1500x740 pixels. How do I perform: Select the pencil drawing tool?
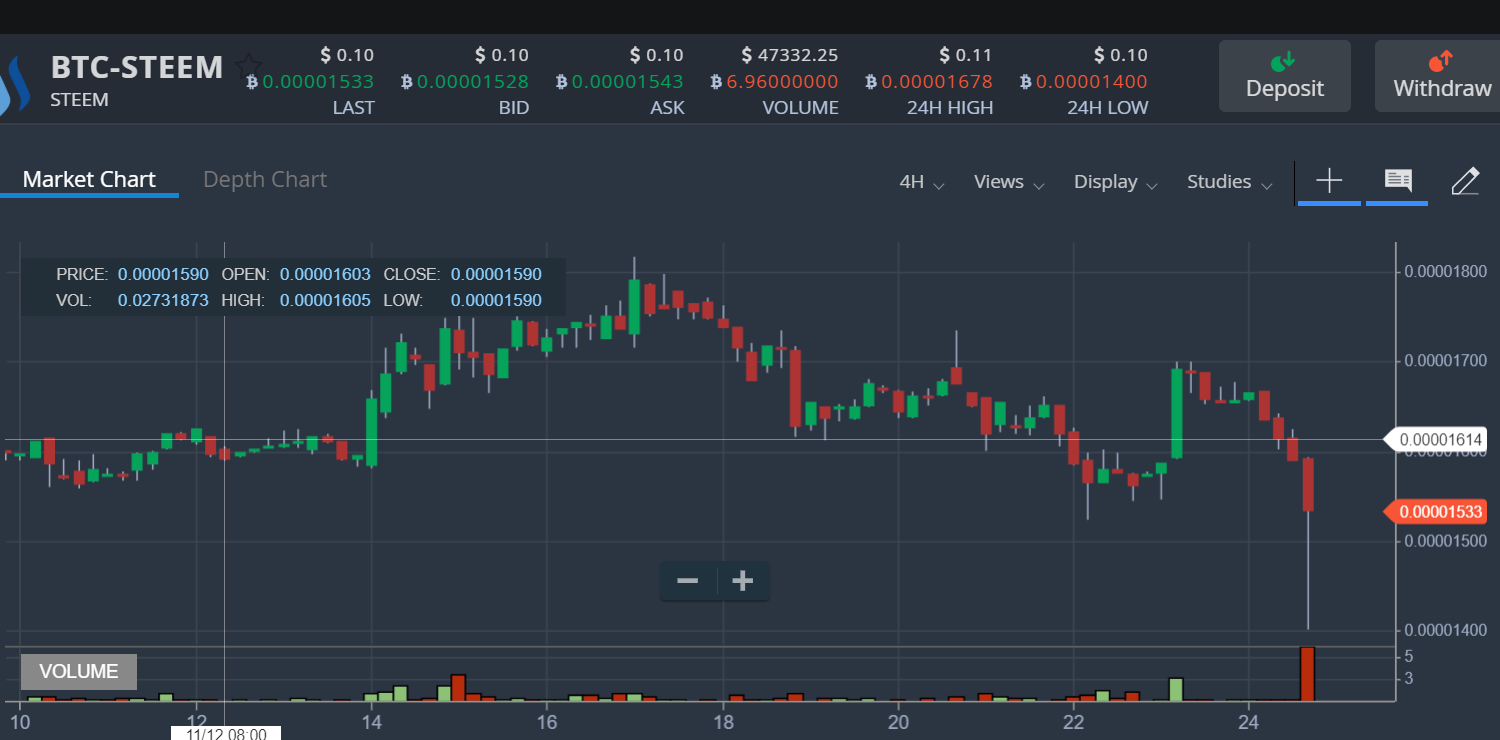(1464, 181)
